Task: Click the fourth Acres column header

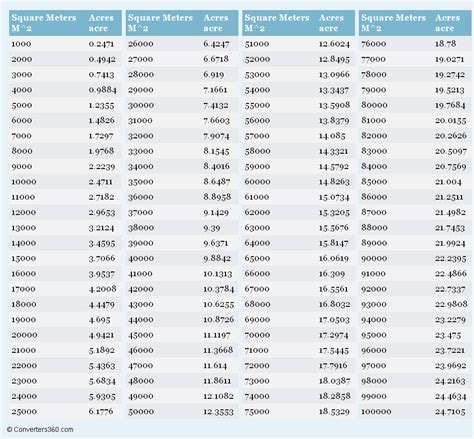Action: [x=447, y=23]
